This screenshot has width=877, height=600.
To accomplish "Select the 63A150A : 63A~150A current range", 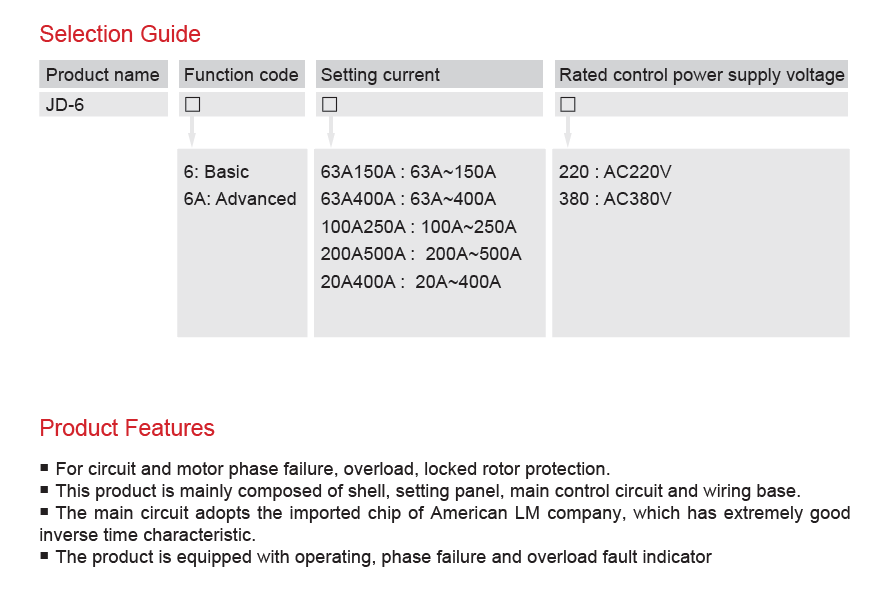I will [x=408, y=172].
